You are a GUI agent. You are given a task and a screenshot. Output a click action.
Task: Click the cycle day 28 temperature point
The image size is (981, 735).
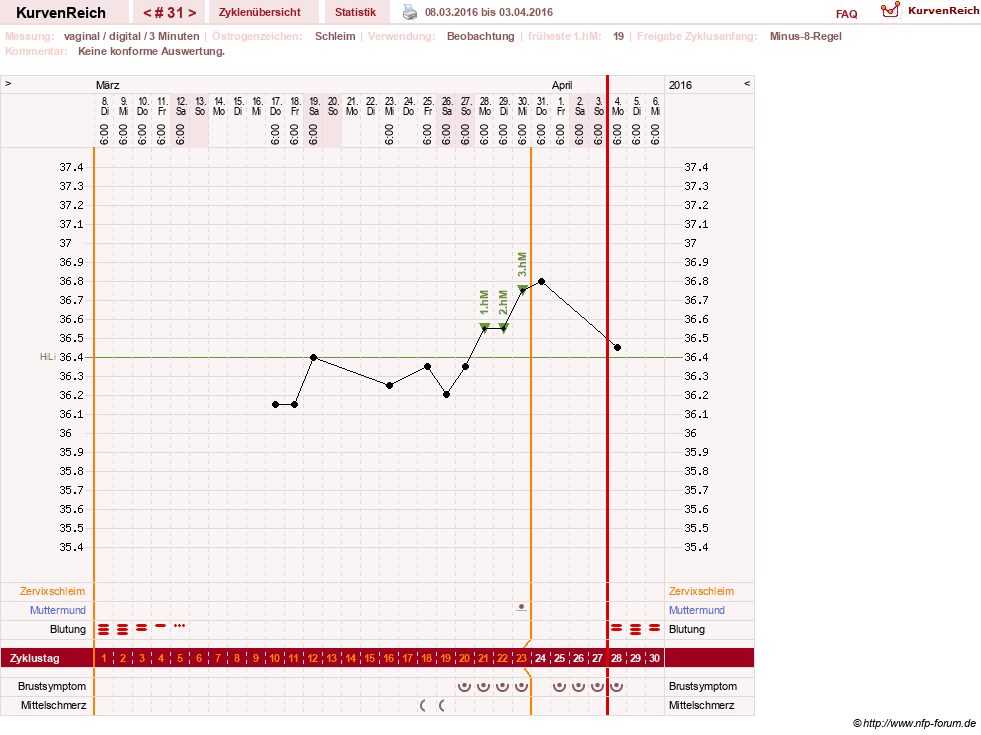click(618, 348)
